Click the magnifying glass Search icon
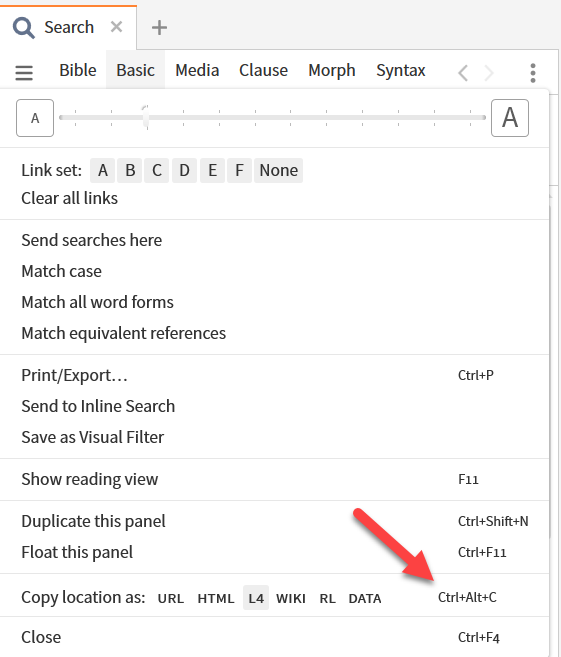561x657 pixels. 23,28
